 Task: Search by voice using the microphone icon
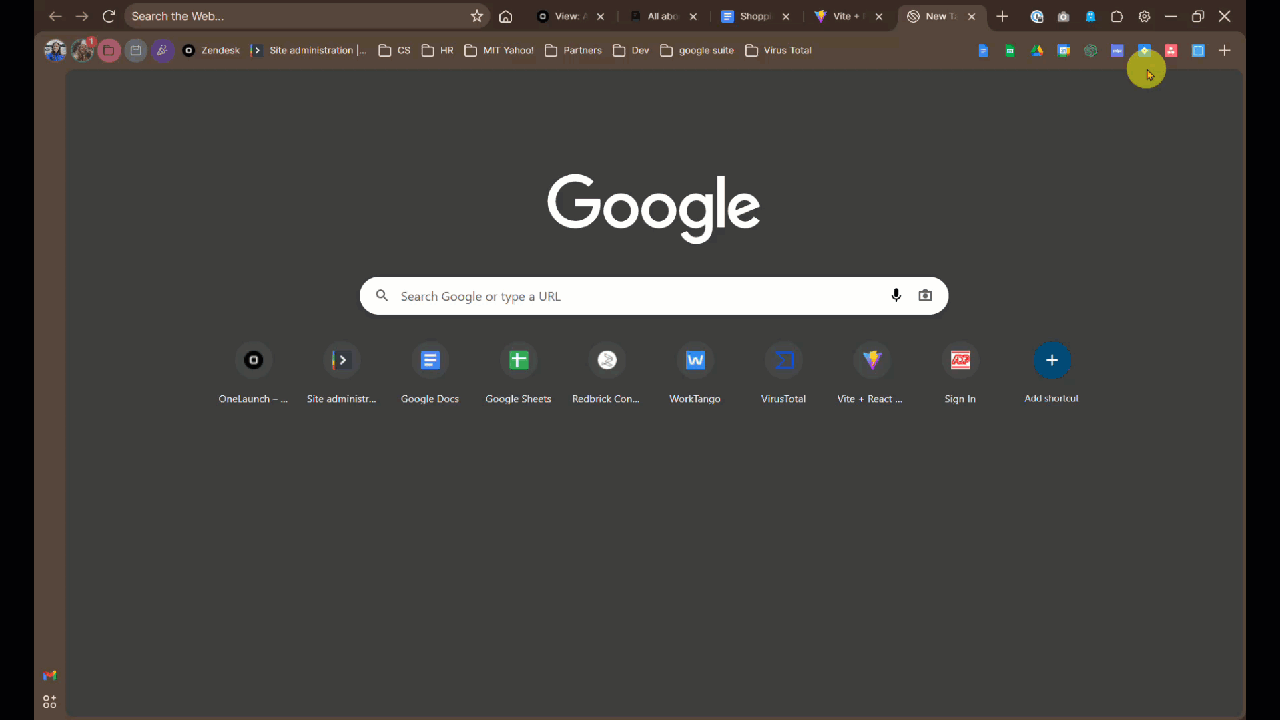[896, 295]
